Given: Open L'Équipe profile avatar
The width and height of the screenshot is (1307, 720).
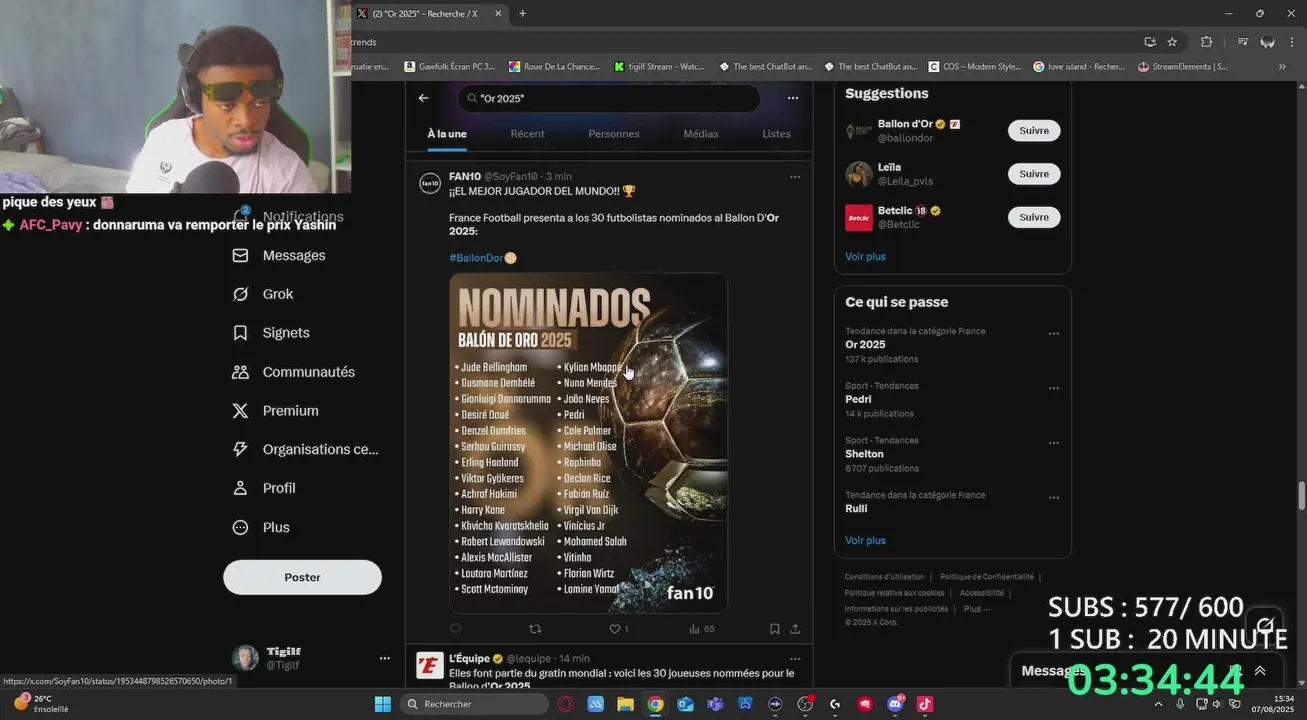Looking at the screenshot, I should [x=430, y=666].
